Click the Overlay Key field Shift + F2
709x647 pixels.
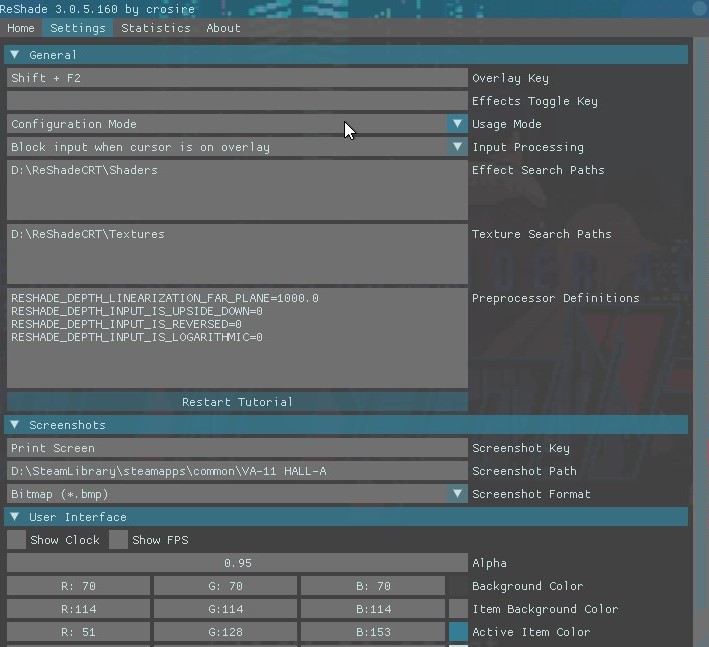(x=237, y=78)
